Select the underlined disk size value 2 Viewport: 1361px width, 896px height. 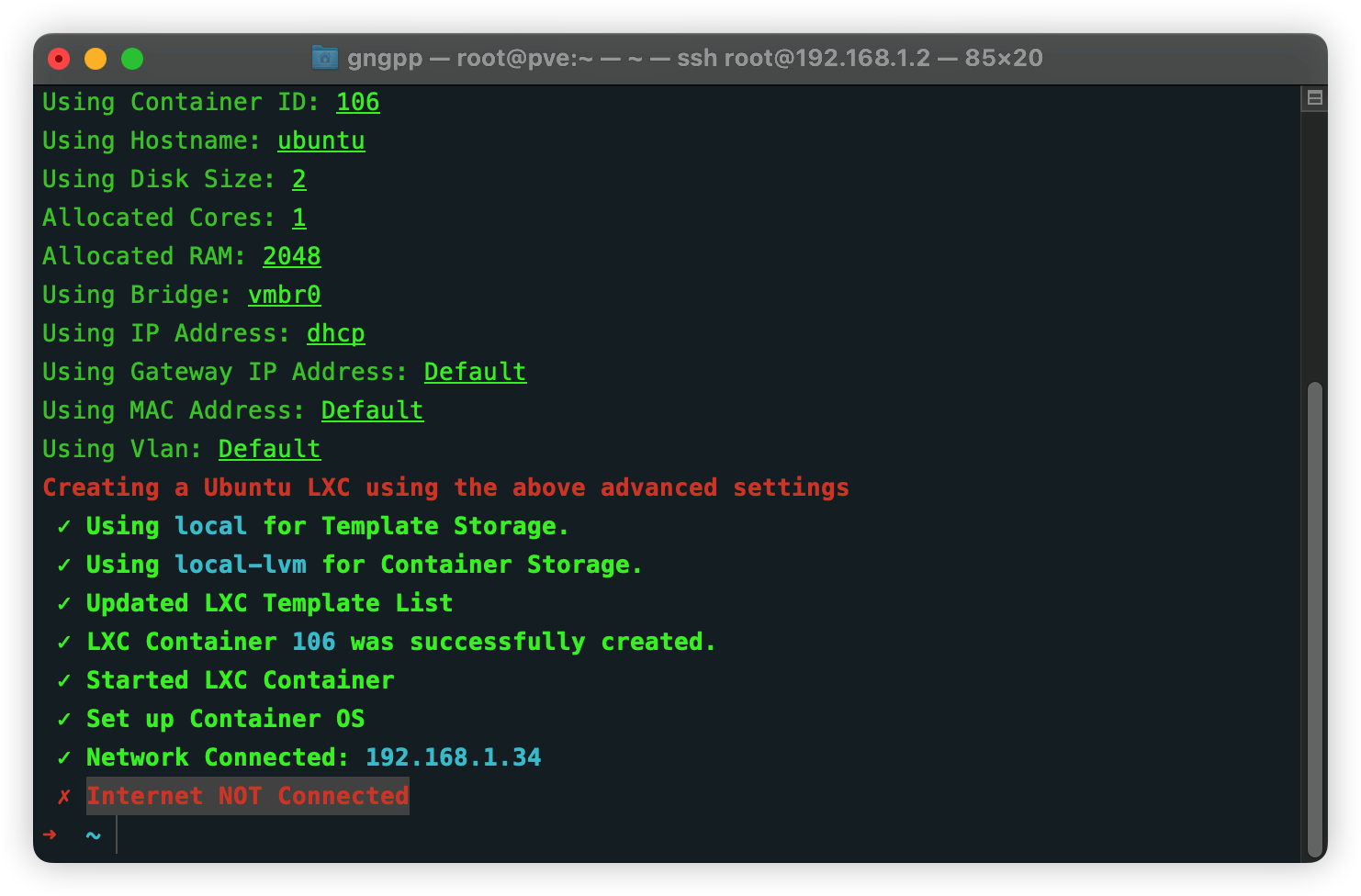tap(299, 179)
